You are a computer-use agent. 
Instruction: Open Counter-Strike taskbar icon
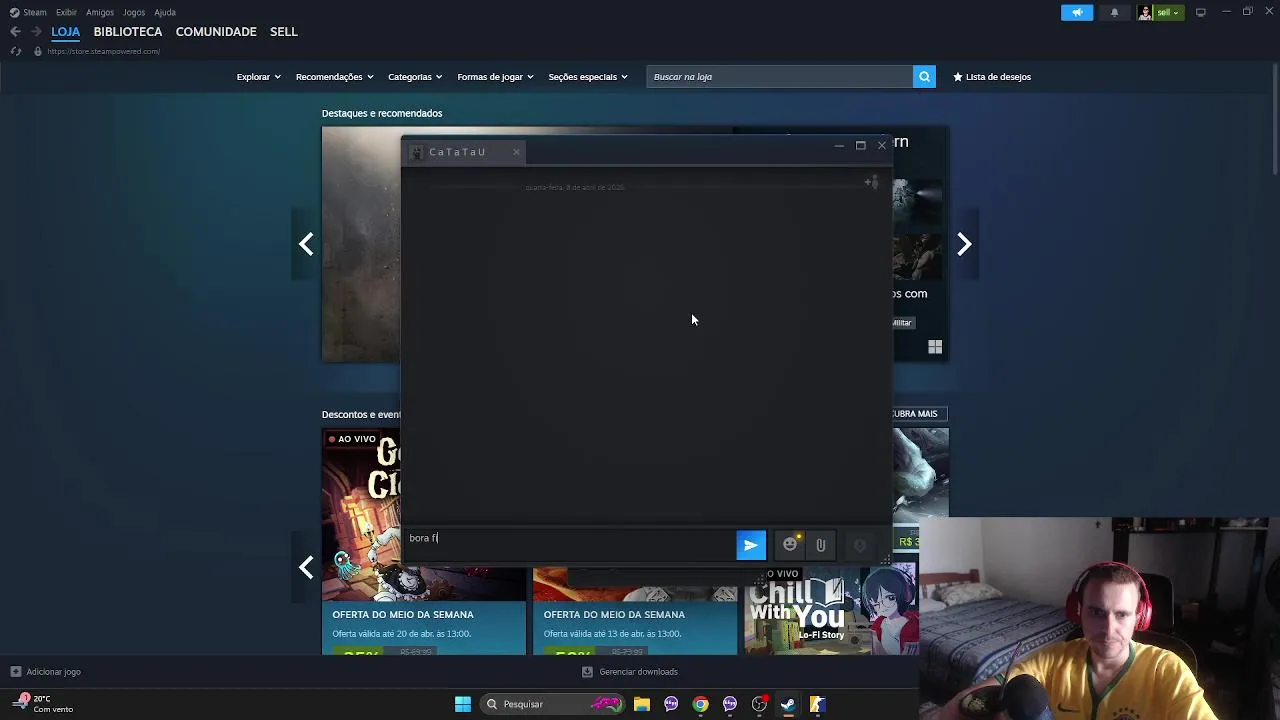pos(817,704)
